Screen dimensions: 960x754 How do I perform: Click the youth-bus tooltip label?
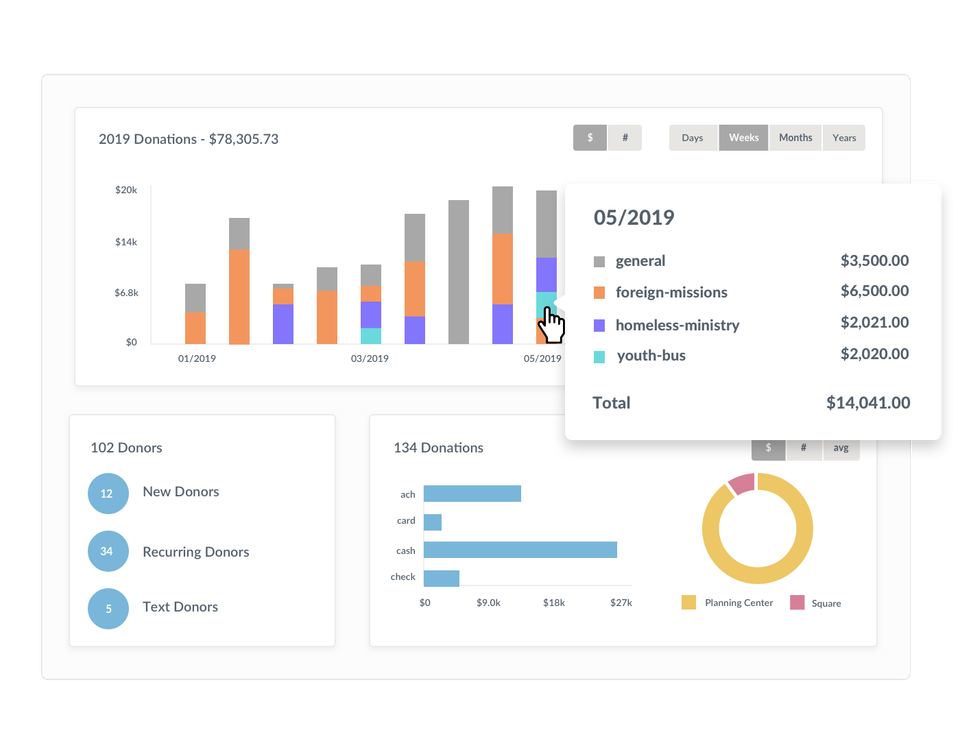click(x=651, y=356)
